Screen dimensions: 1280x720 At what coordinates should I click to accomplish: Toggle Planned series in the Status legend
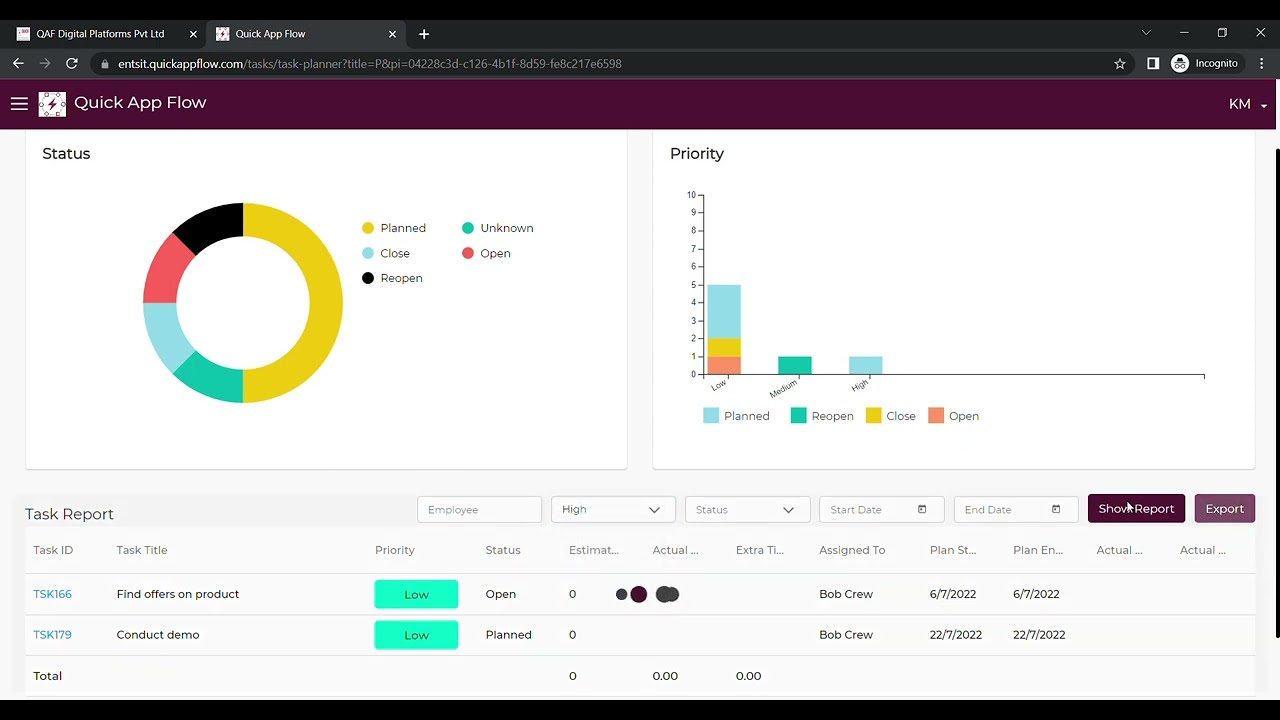click(394, 228)
